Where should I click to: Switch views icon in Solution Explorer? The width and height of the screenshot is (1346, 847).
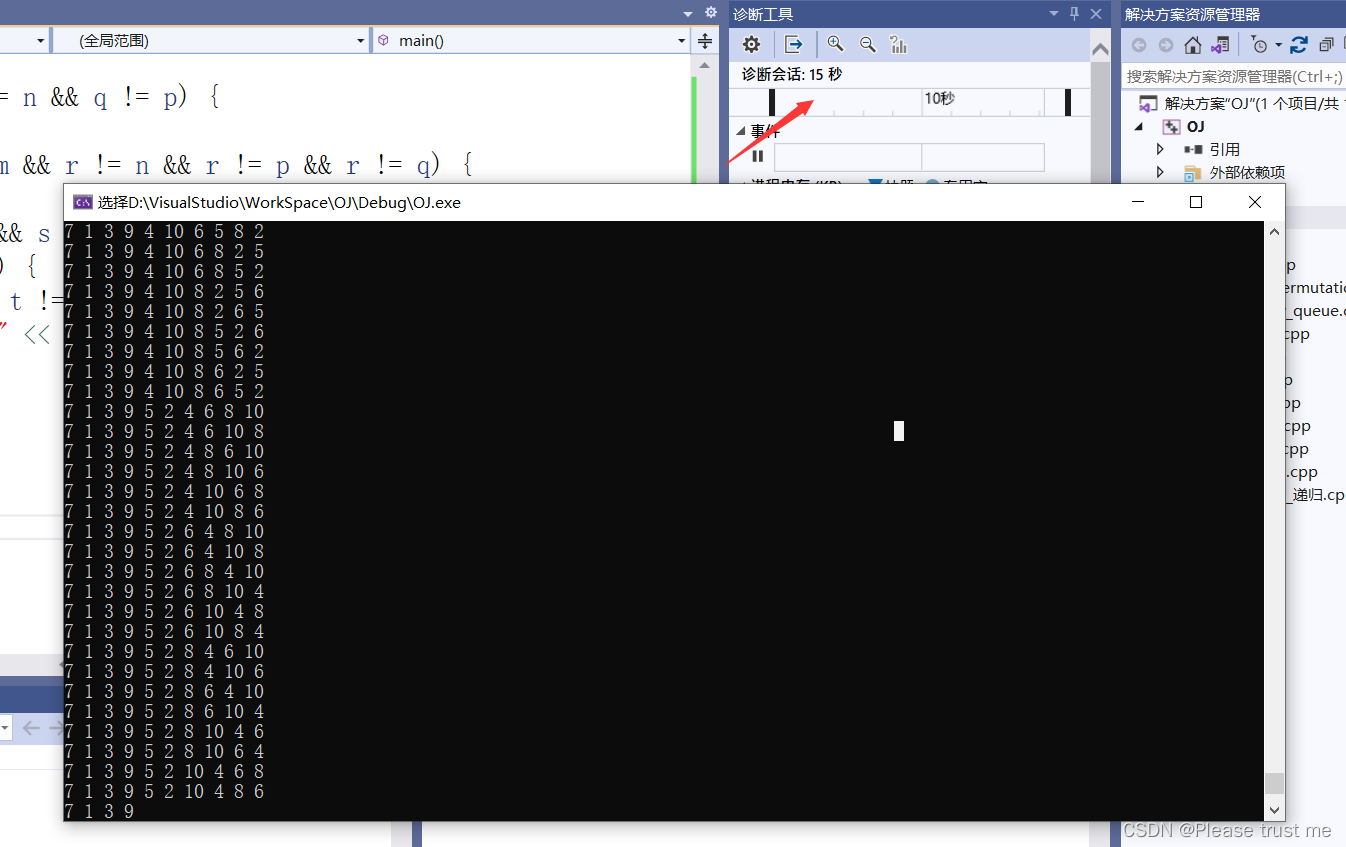[1220, 45]
